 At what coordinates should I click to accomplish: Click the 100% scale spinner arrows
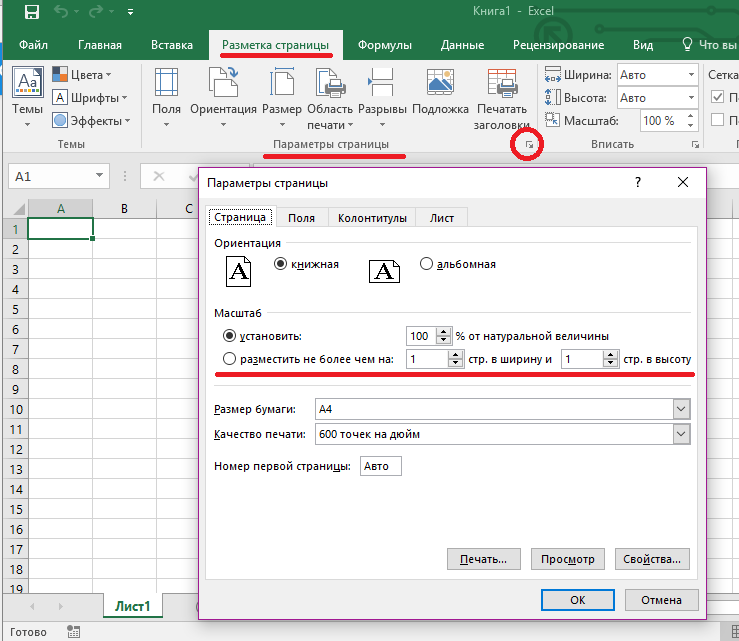click(443, 336)
